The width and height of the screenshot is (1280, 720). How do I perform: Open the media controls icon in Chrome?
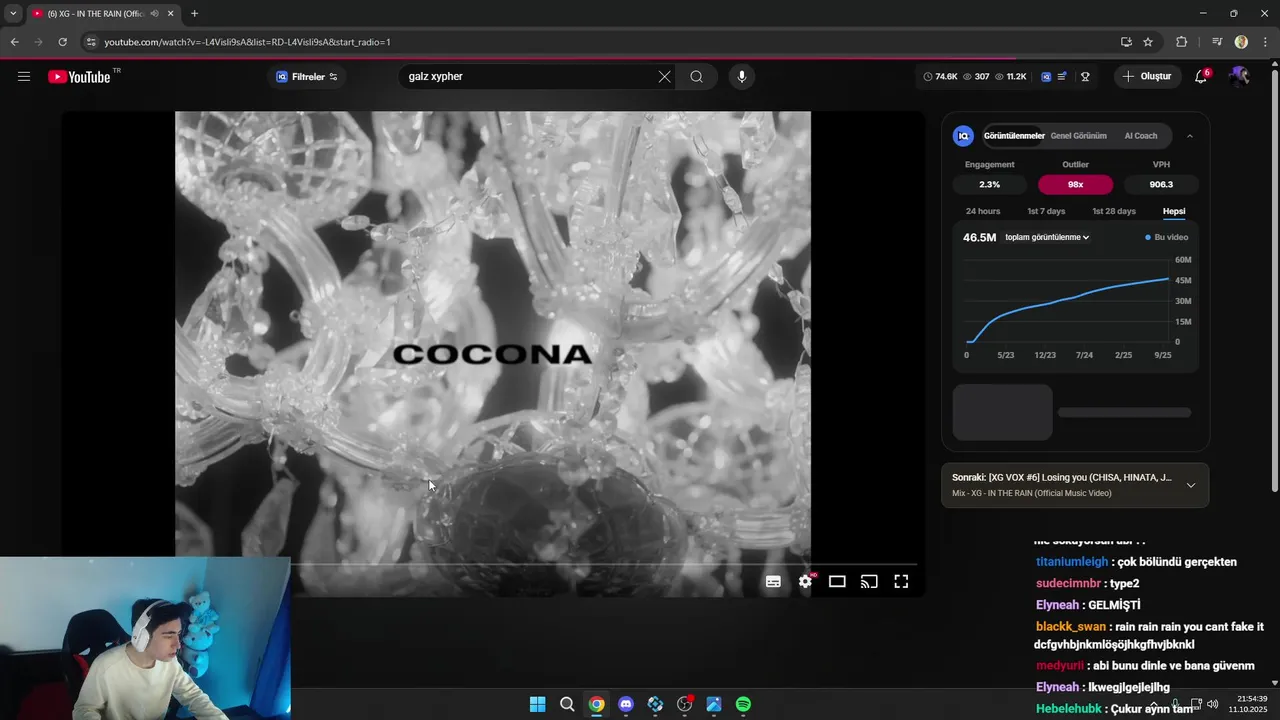point(1217,42)
